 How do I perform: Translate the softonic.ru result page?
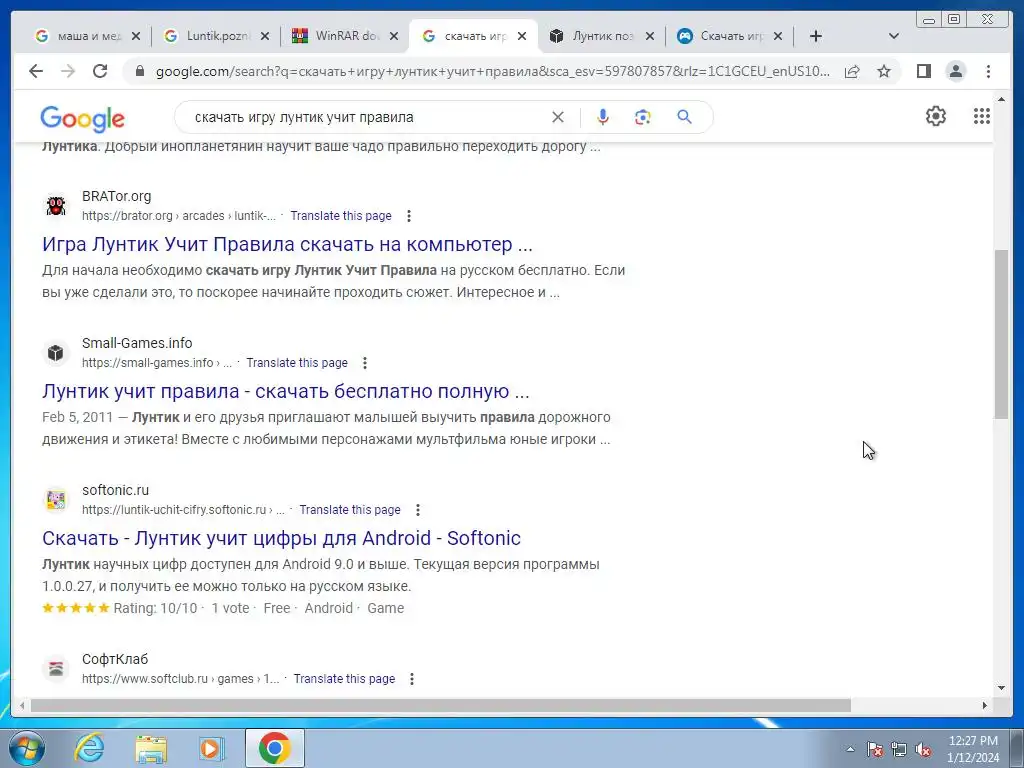point(350,510)
